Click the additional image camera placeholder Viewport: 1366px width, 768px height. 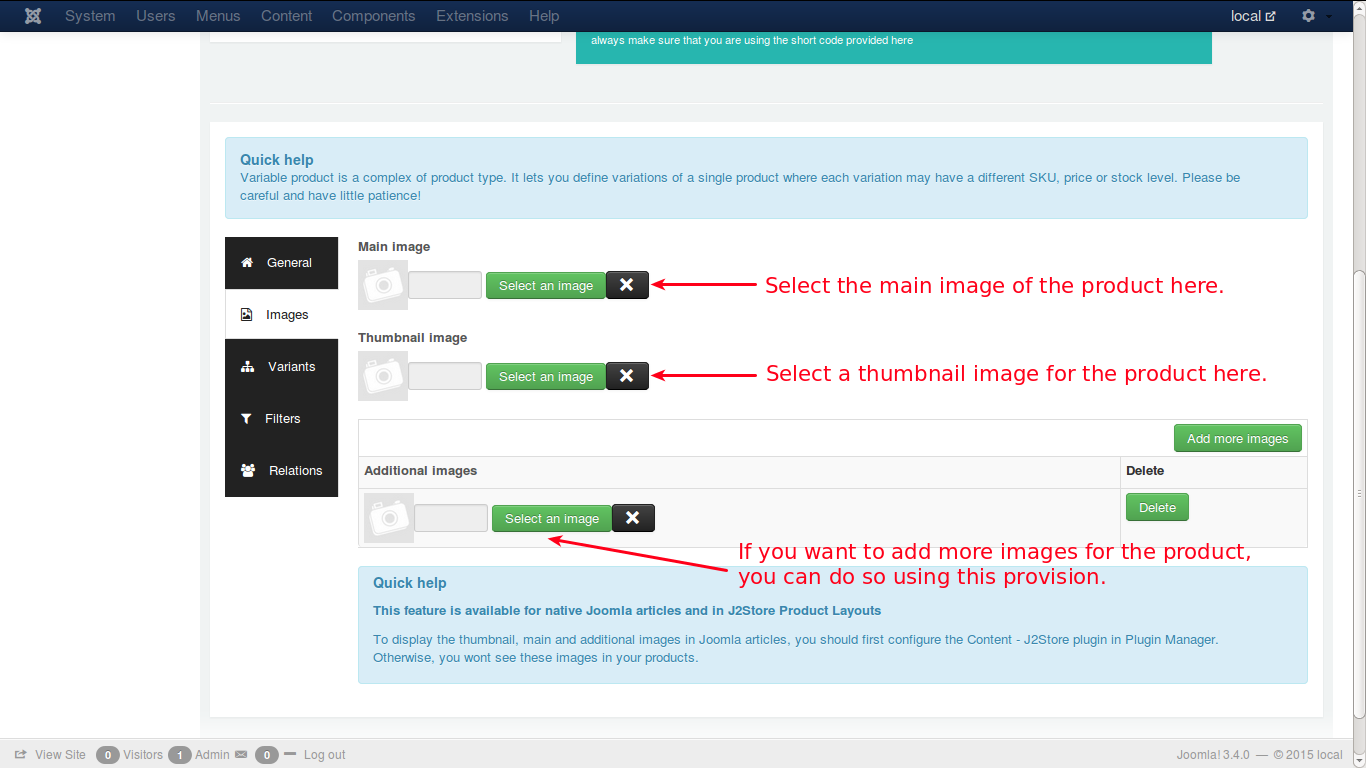389,518
